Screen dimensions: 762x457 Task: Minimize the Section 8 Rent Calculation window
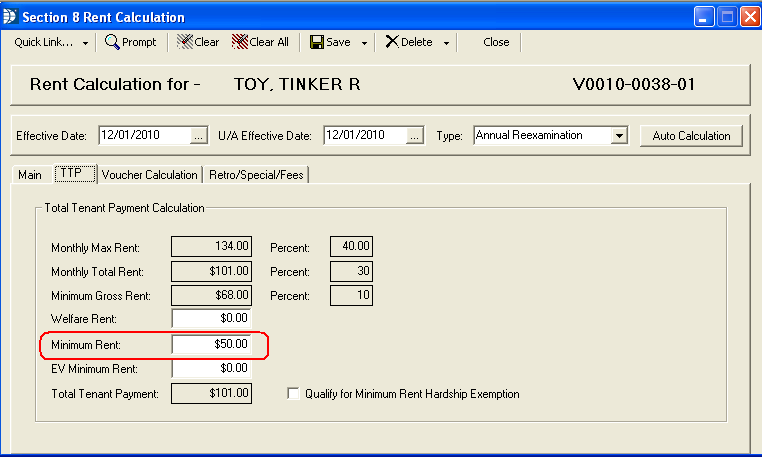pyautogui.click(x=704, y=17)
